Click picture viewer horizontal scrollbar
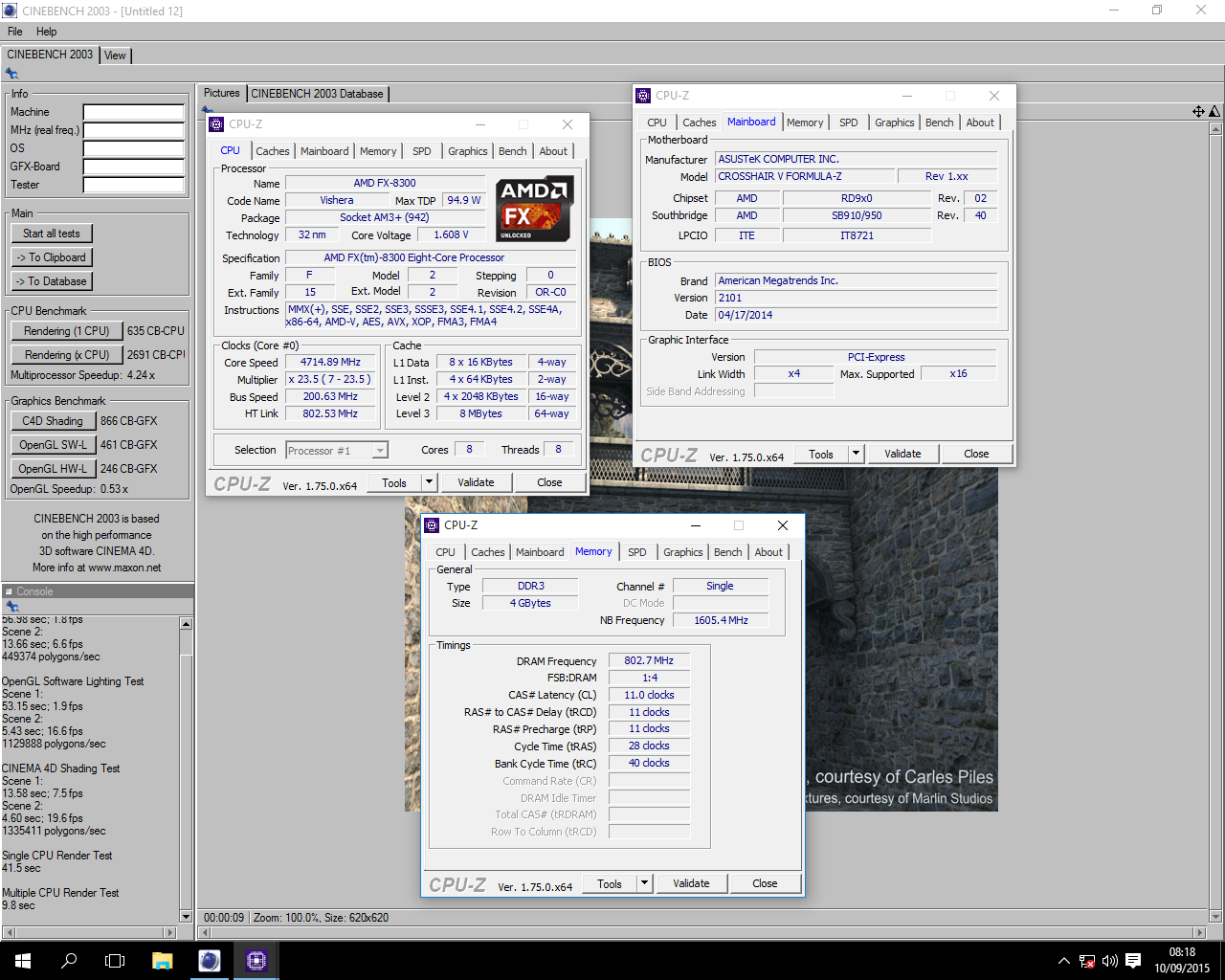Image resolution: width=1225 pixels, height=980 pixels. pos(702,932)
